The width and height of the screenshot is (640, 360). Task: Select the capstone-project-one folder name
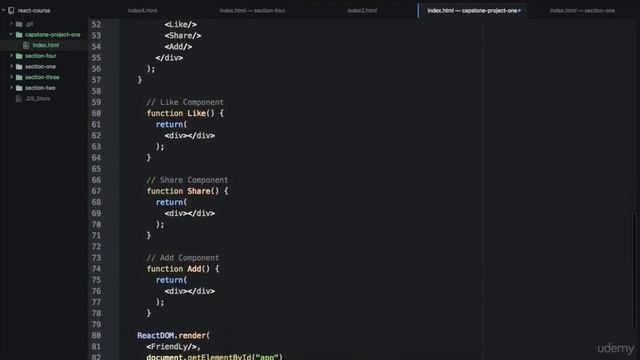[53, 35]
